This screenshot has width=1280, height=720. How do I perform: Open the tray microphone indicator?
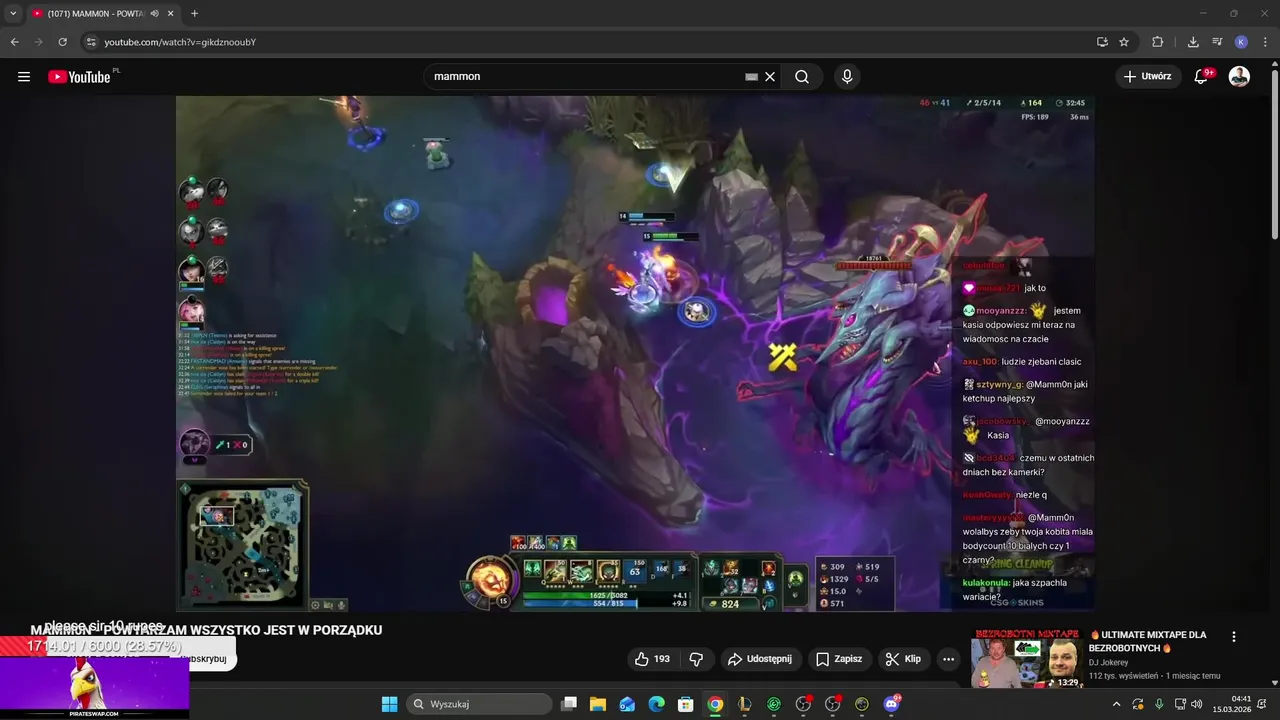click(x=1158, y=704)
